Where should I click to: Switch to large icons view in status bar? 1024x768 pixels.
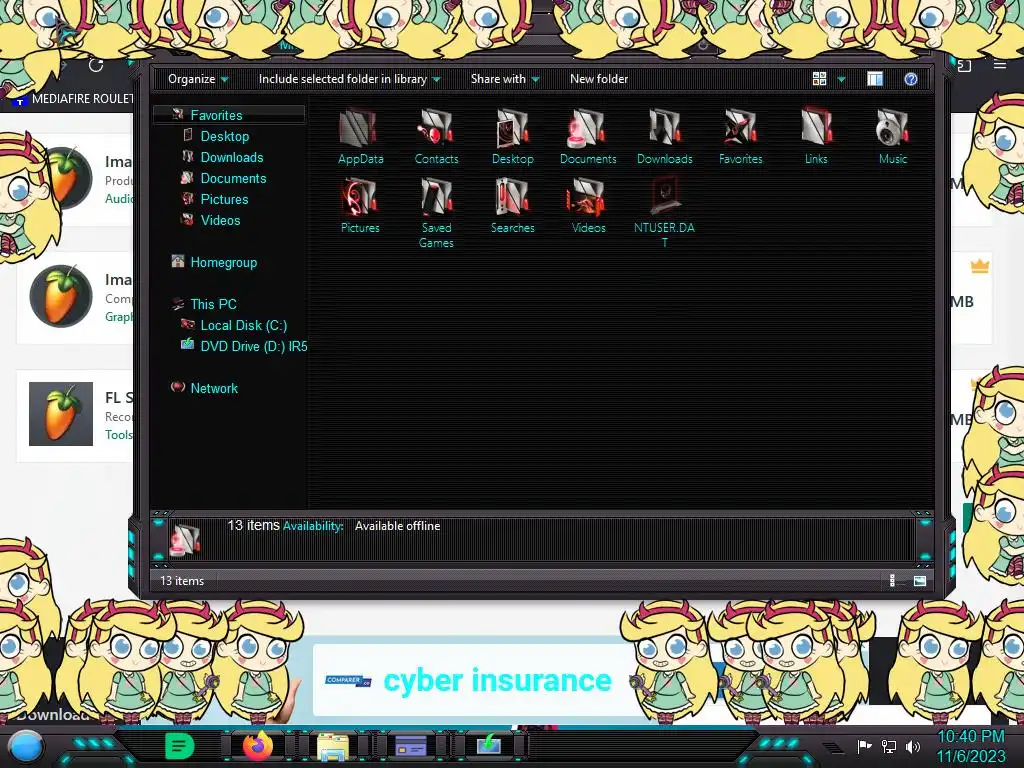(920, 581)
